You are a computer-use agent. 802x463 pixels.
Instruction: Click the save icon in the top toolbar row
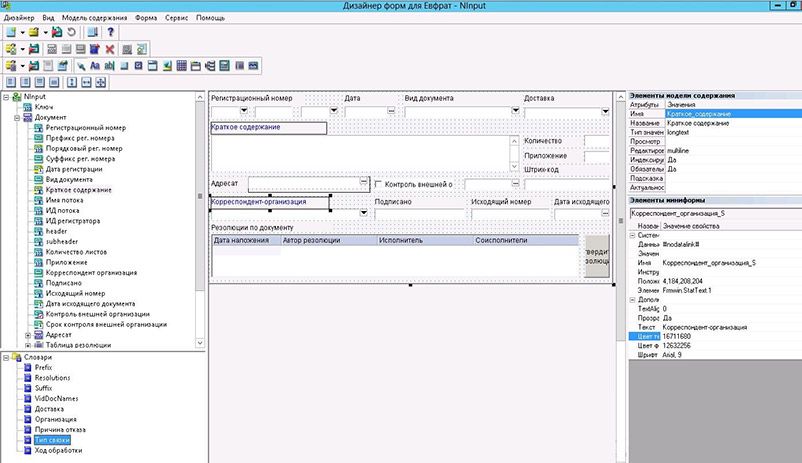click(x=57, y=32)
